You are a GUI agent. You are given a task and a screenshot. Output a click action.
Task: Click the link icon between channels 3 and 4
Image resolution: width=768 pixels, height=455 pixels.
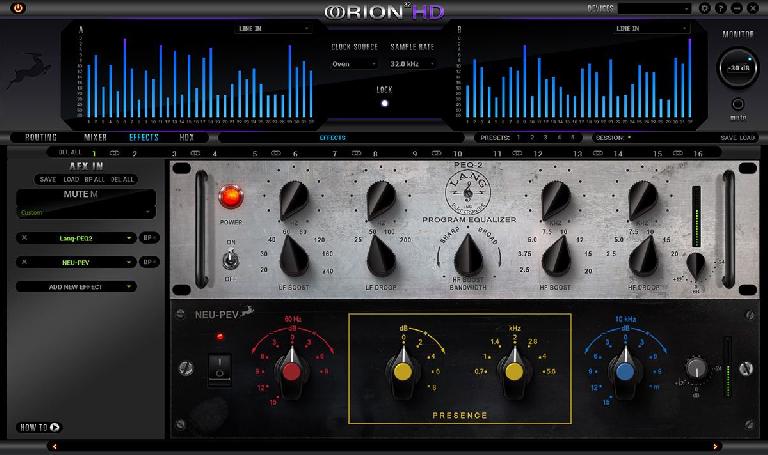point(195,153)
